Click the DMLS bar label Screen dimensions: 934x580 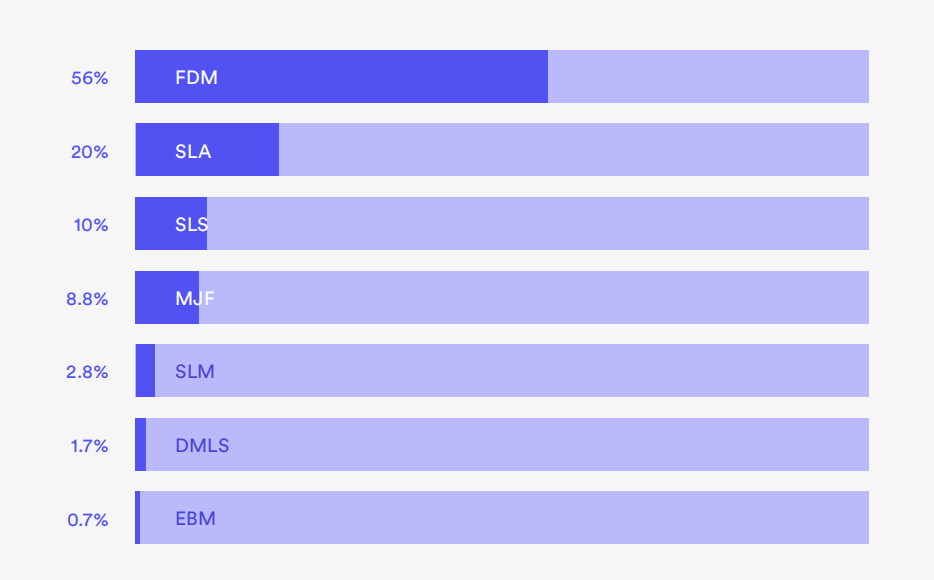(x=202, y=445)
